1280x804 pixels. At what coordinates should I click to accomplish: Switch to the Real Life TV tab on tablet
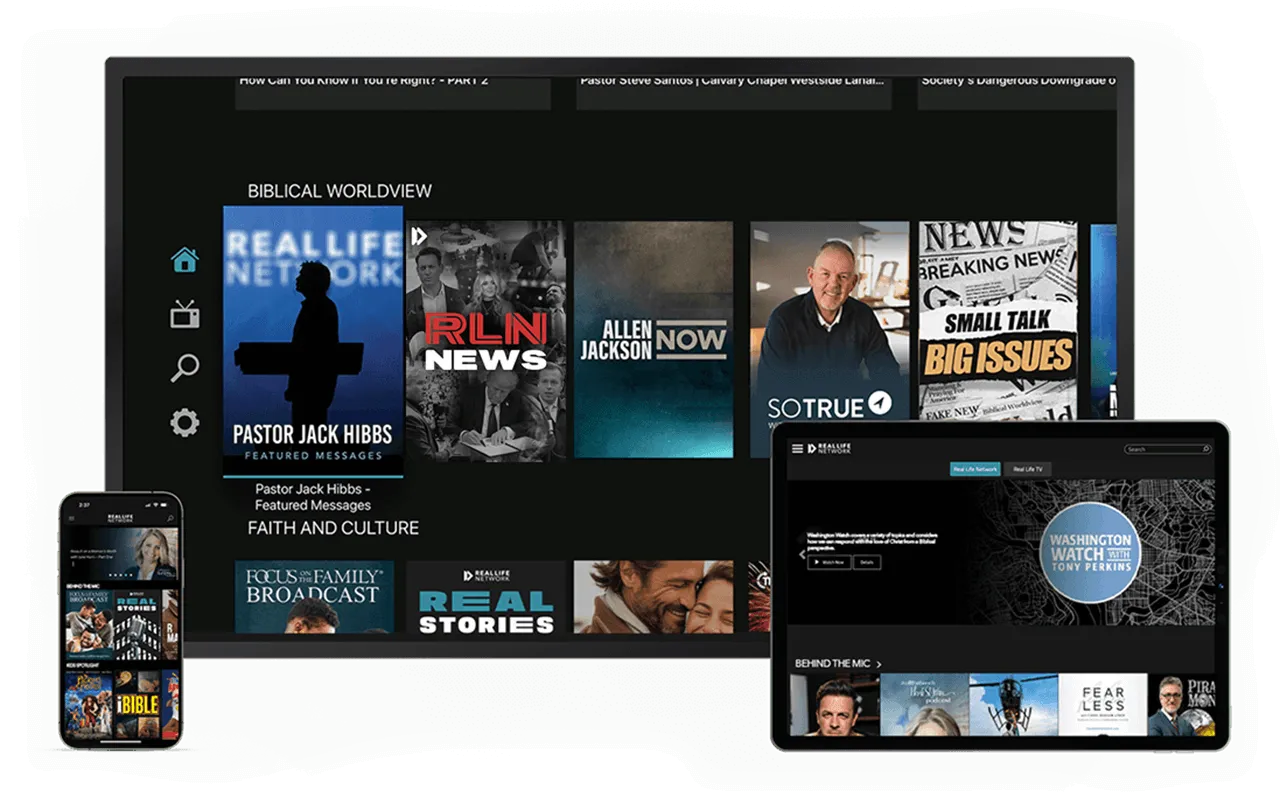coord(1028,469)
